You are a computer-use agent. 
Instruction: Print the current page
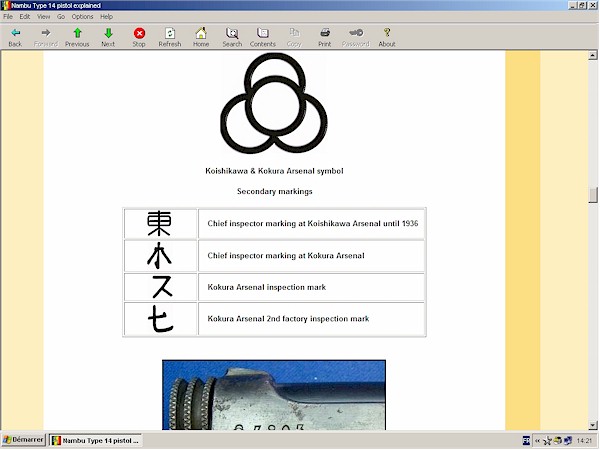[x=325, y=37]
